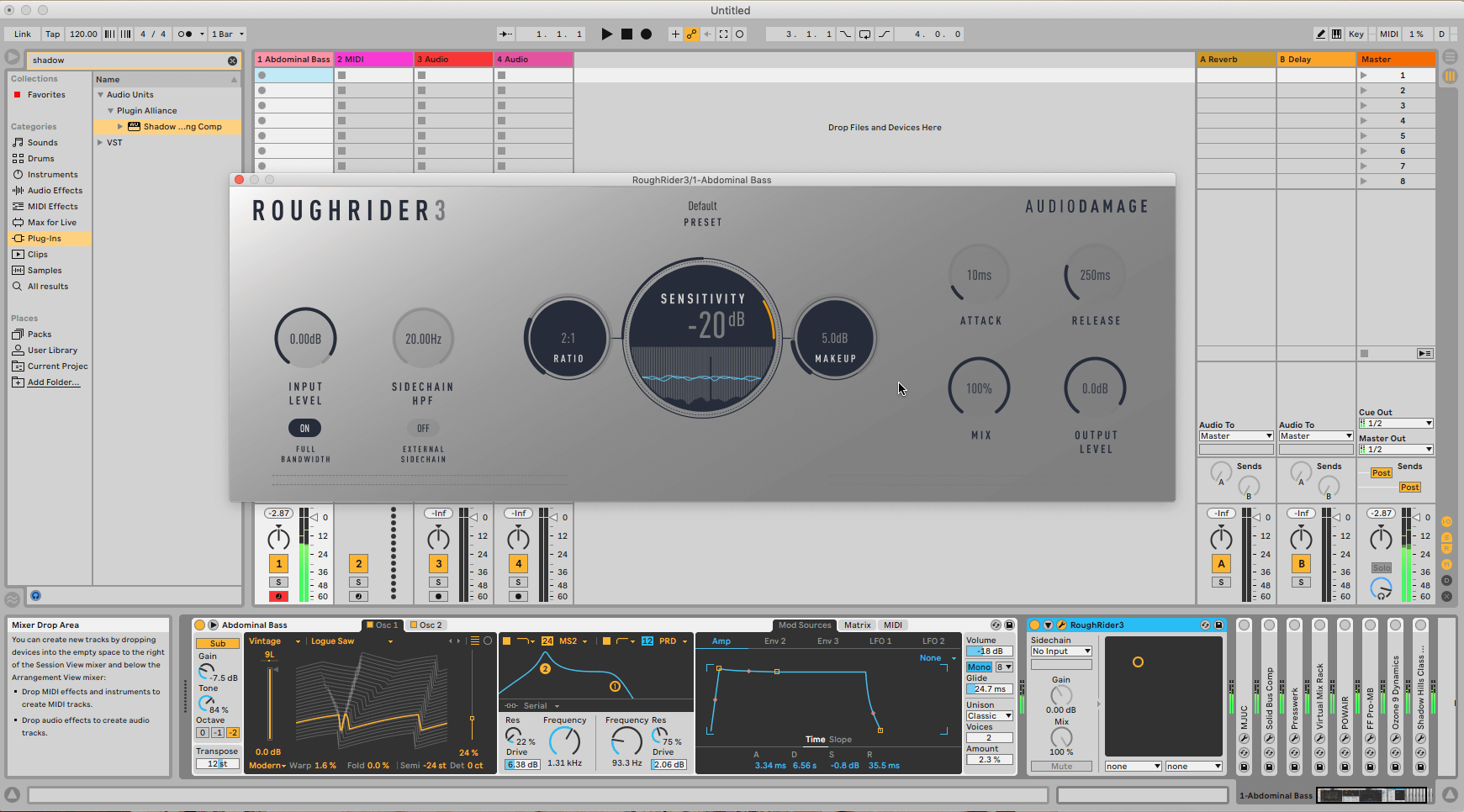Toggle the Metronome button
Screen dimensions: 1464x812
click(x=185, y=34)
